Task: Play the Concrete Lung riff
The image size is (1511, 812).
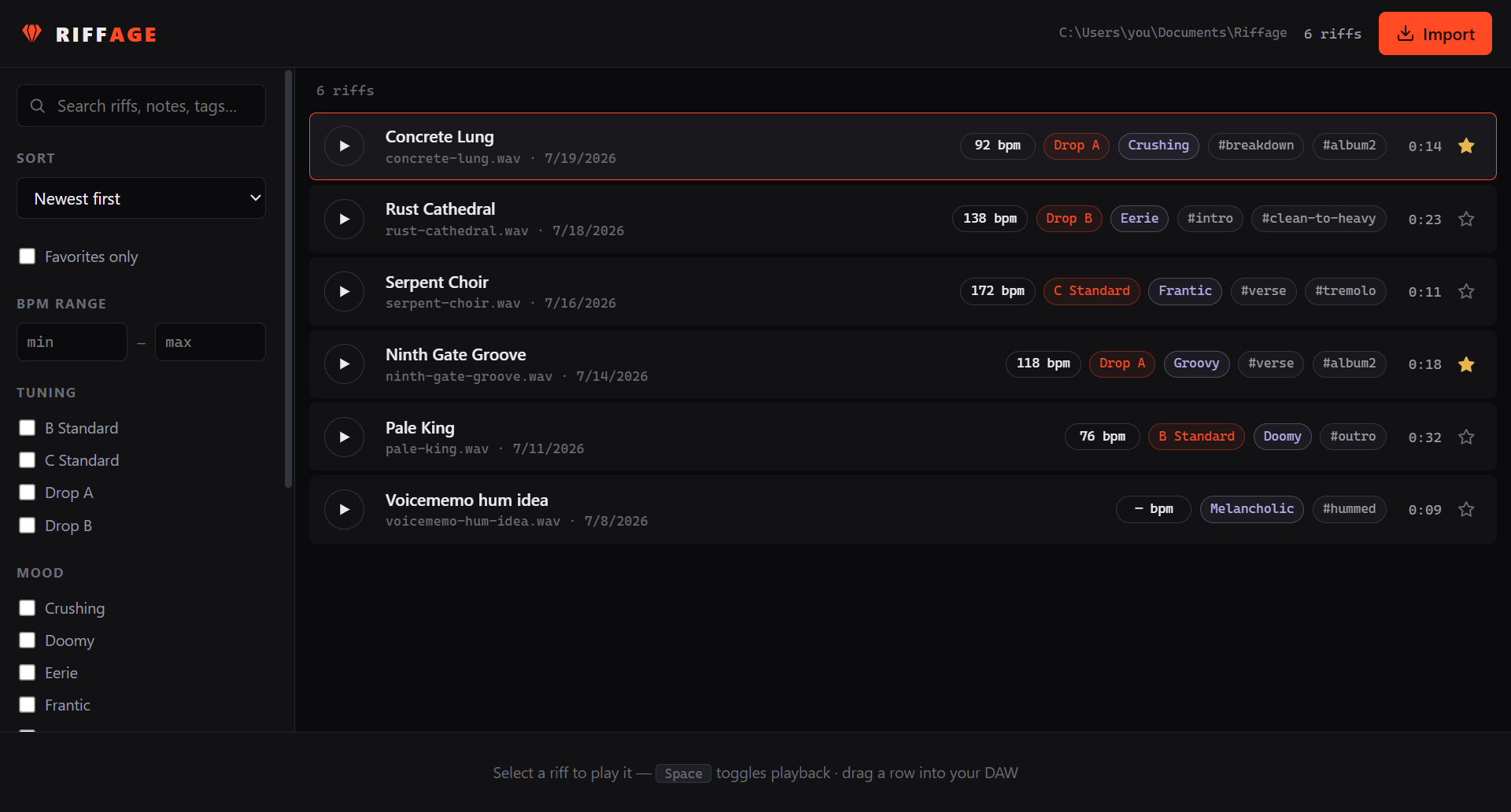Action: point(344,146)
